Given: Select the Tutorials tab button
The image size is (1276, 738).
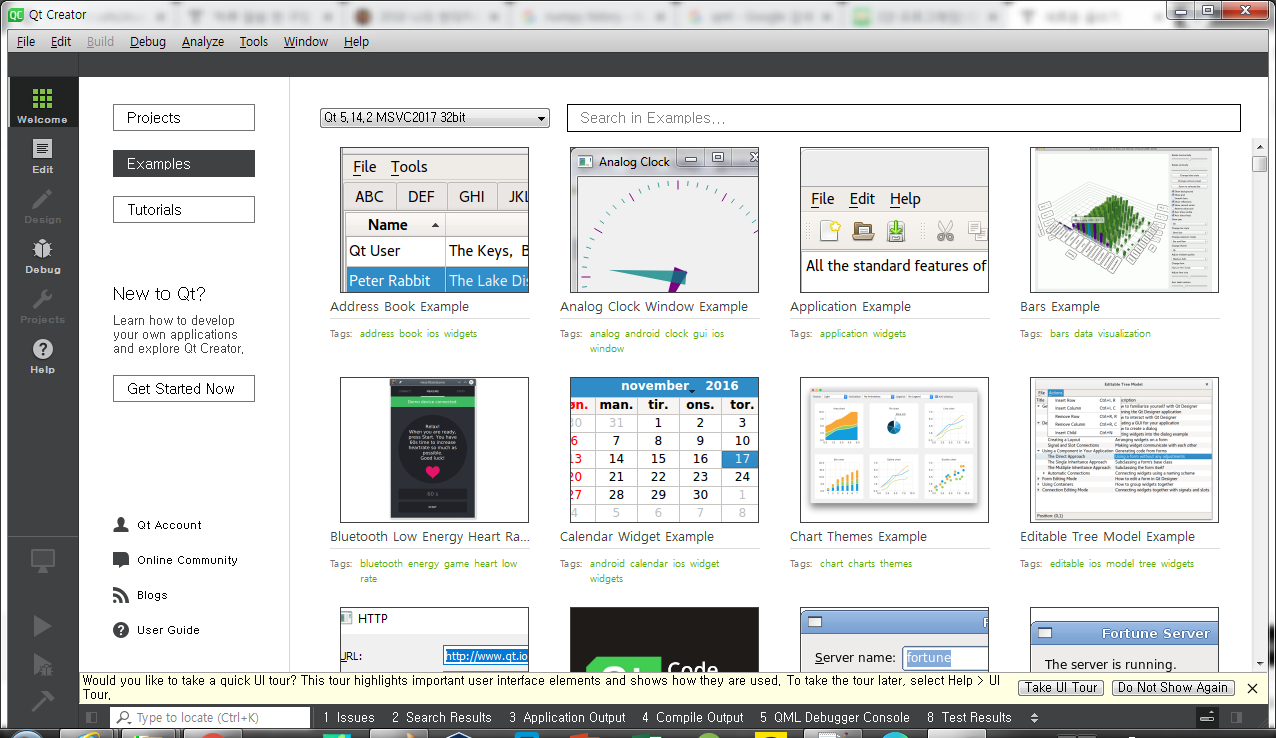Looking at the screenshot, I should coord(184,210).
